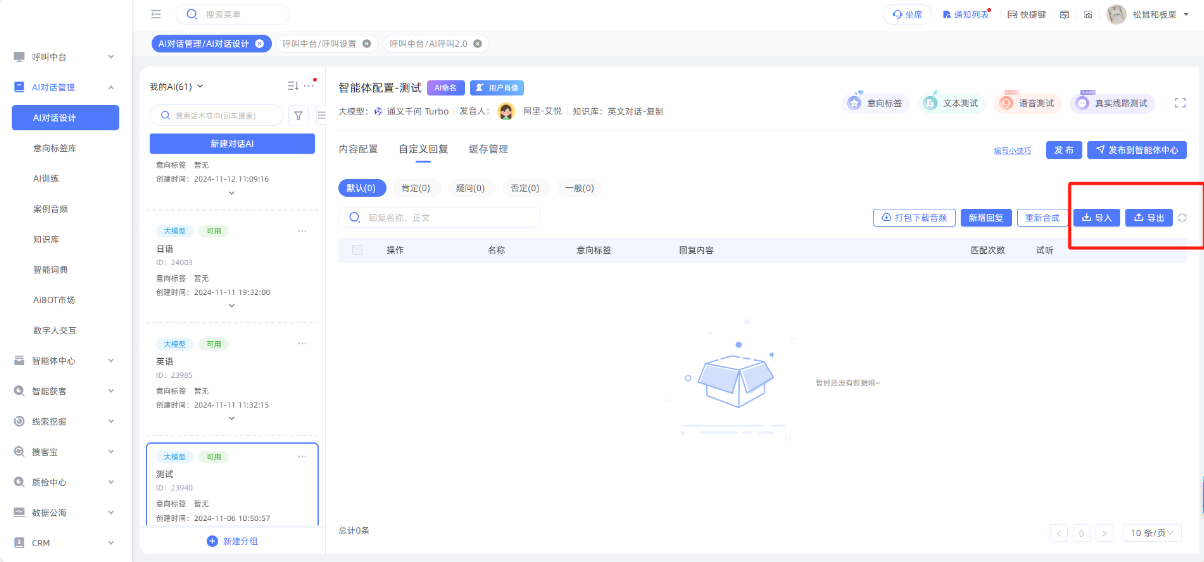Open 通知列表 notifications
This screenshot has width=1204, height=562.
[965, 14]
